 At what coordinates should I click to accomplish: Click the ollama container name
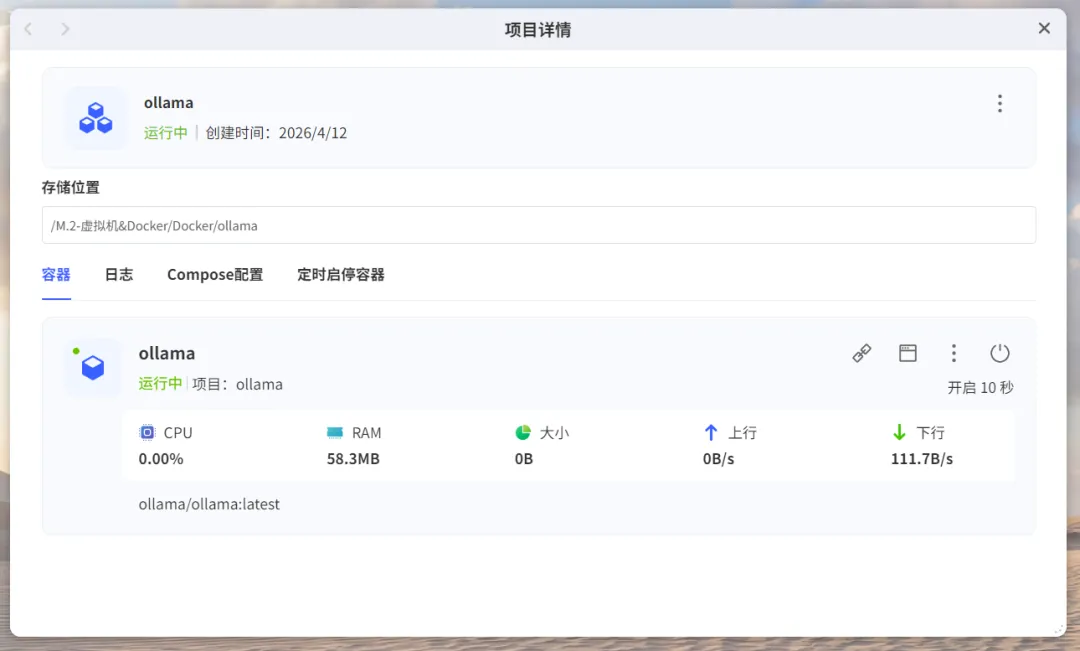pyautogui.click(x=167, y=353)
